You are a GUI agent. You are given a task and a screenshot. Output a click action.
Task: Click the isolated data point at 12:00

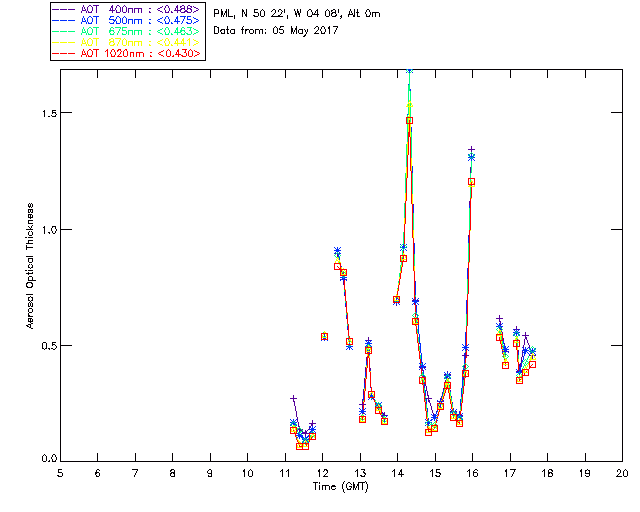click(x=324, y=337)
